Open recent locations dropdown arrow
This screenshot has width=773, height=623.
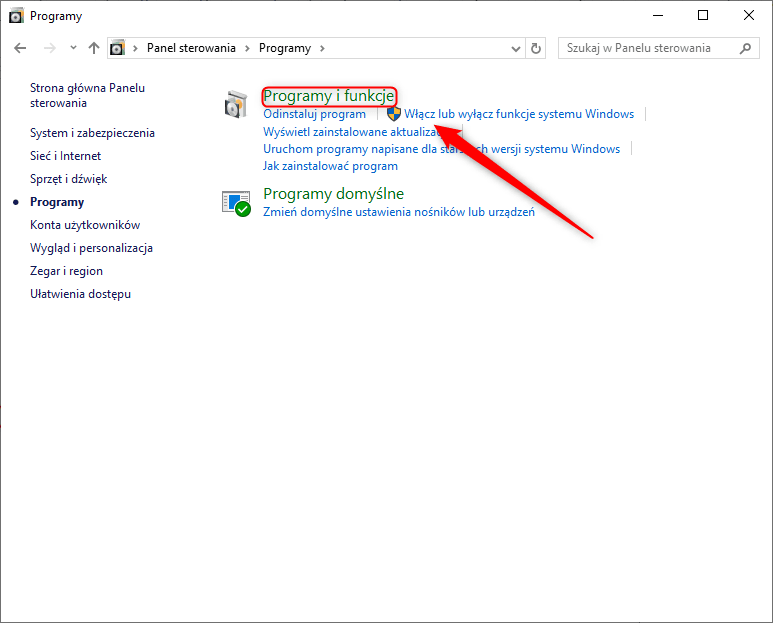(x=73, y=48)
